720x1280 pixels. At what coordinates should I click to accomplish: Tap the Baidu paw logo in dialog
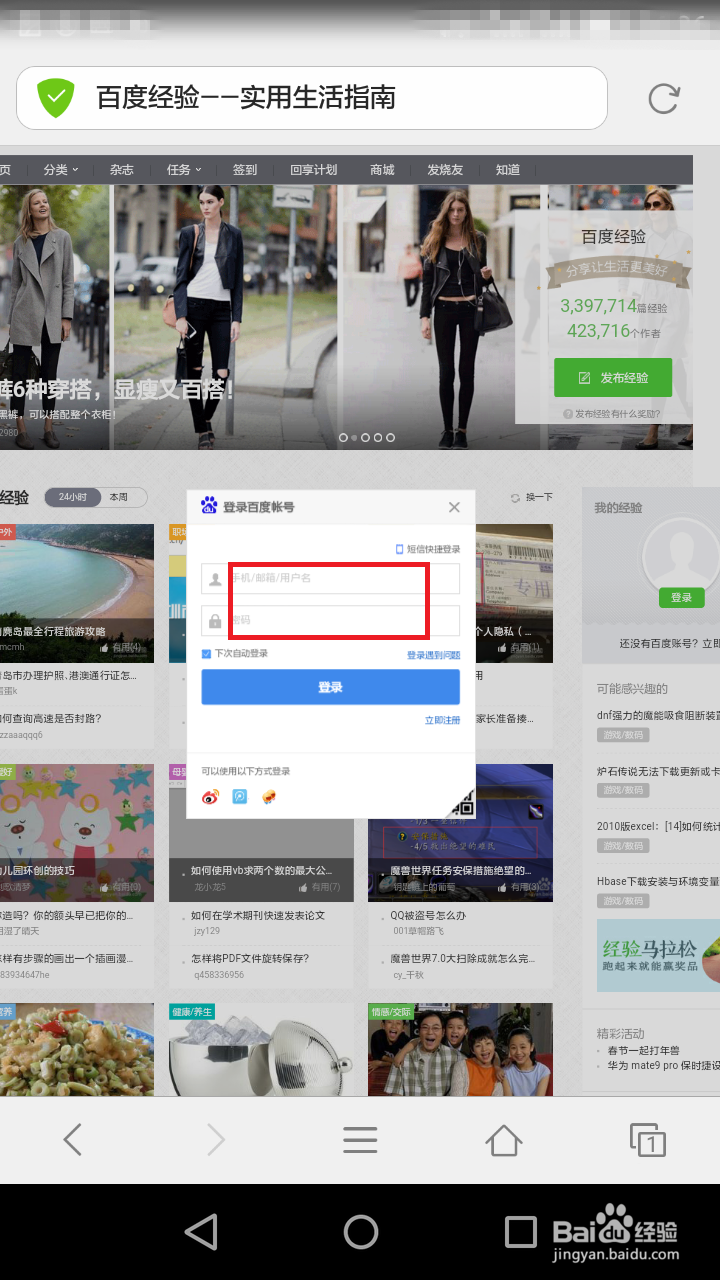click(209, 506)
